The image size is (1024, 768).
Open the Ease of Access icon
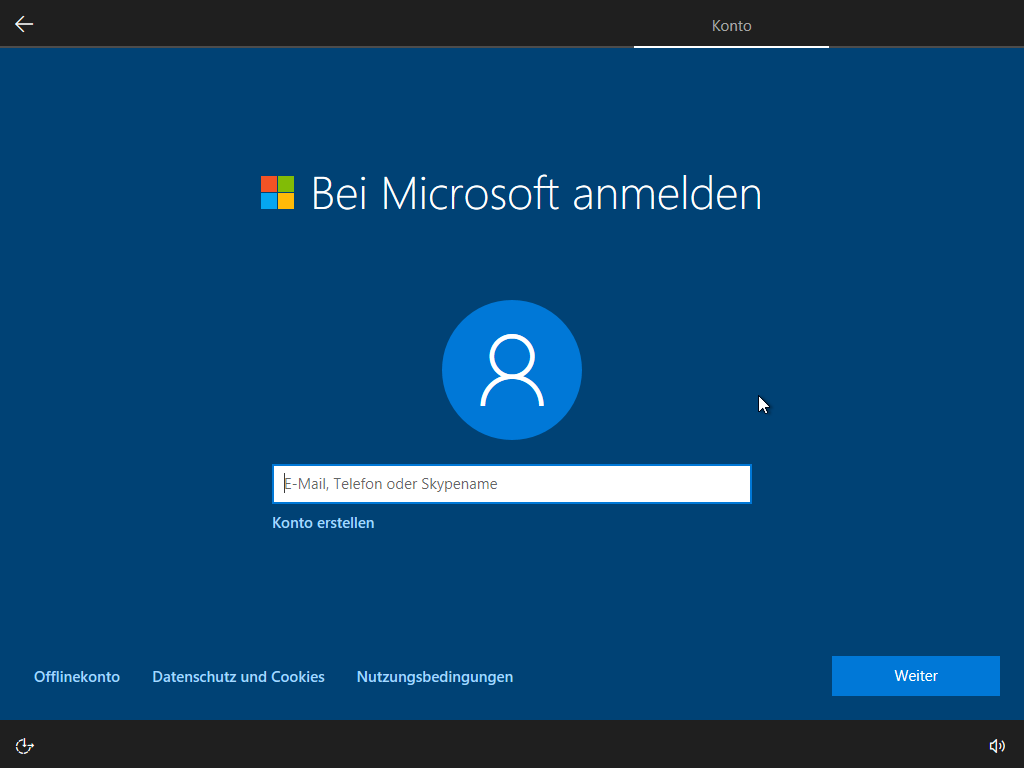coord(24,745)
